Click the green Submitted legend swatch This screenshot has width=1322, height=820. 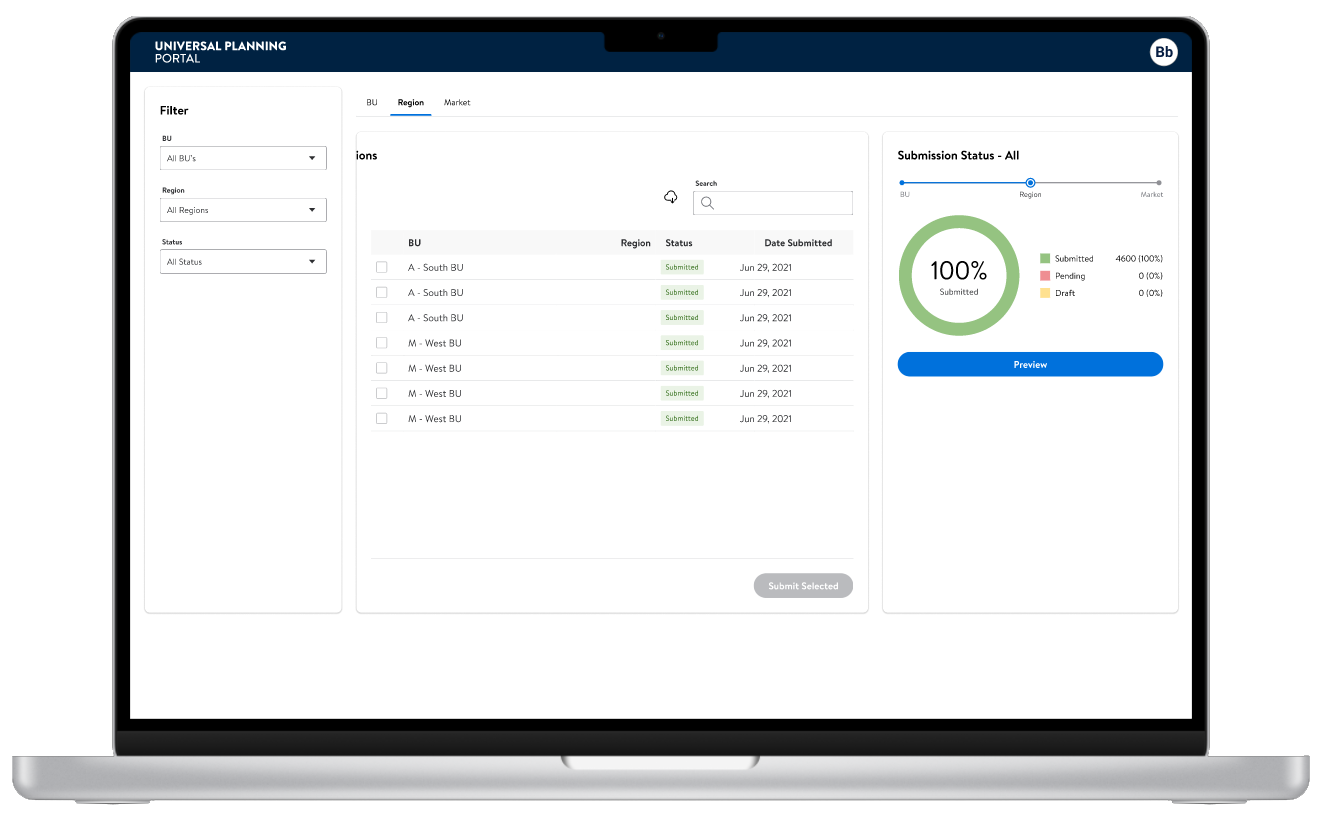[x=1045, y=258]
